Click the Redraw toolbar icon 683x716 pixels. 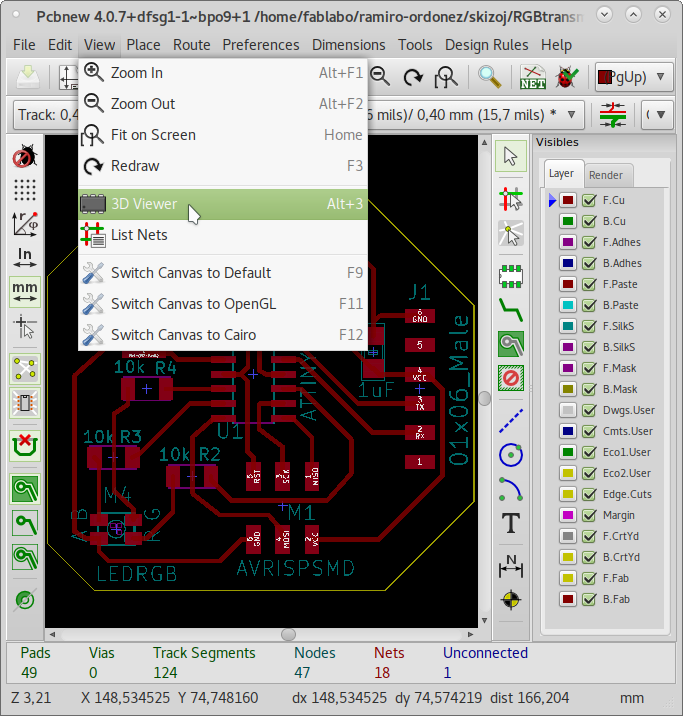click(x=413, y=76)
